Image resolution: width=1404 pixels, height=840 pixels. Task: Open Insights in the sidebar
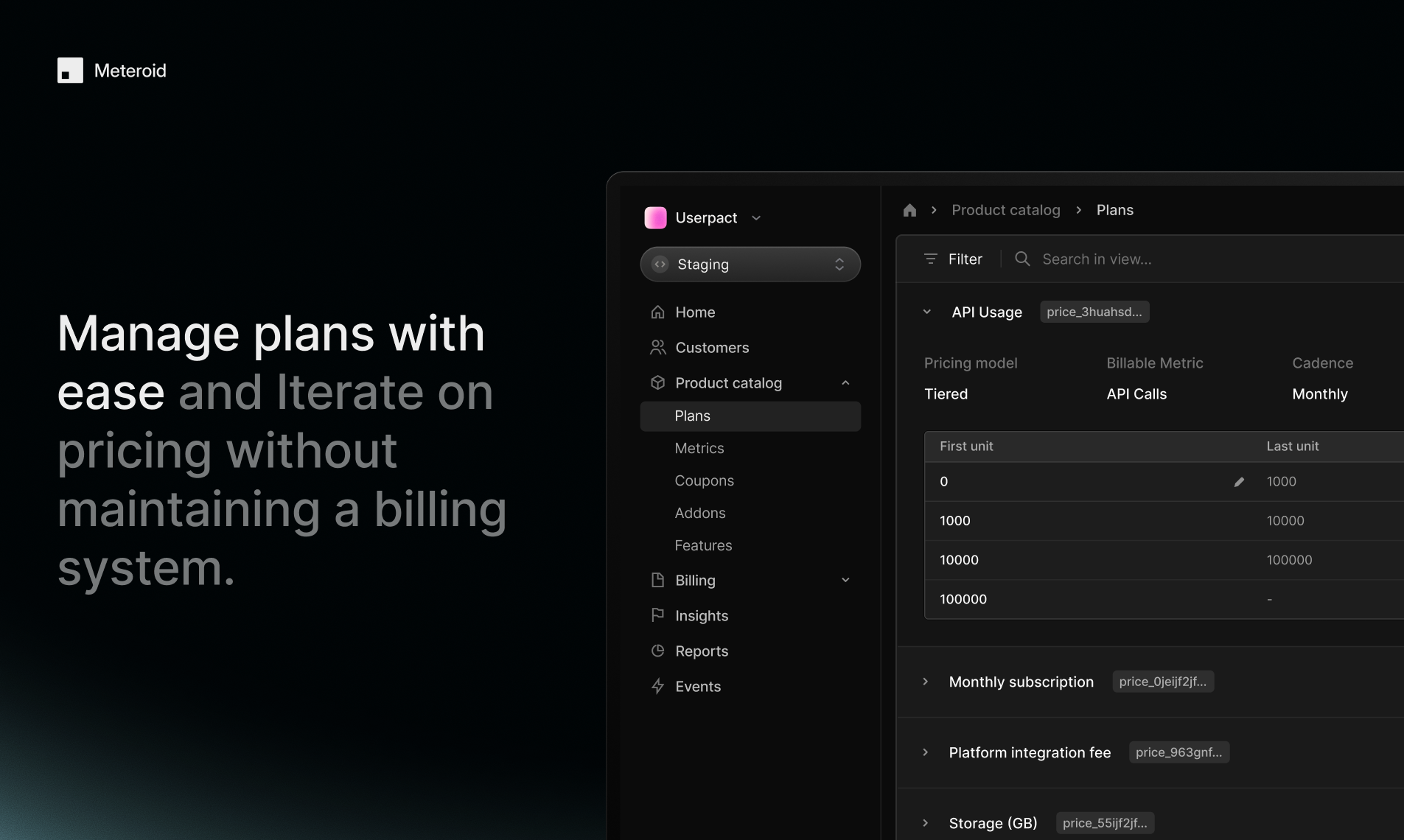702,615
